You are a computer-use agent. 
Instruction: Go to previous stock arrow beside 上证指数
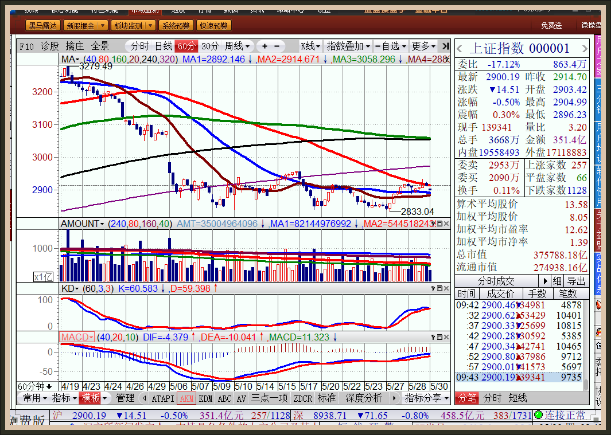point(460,49)
